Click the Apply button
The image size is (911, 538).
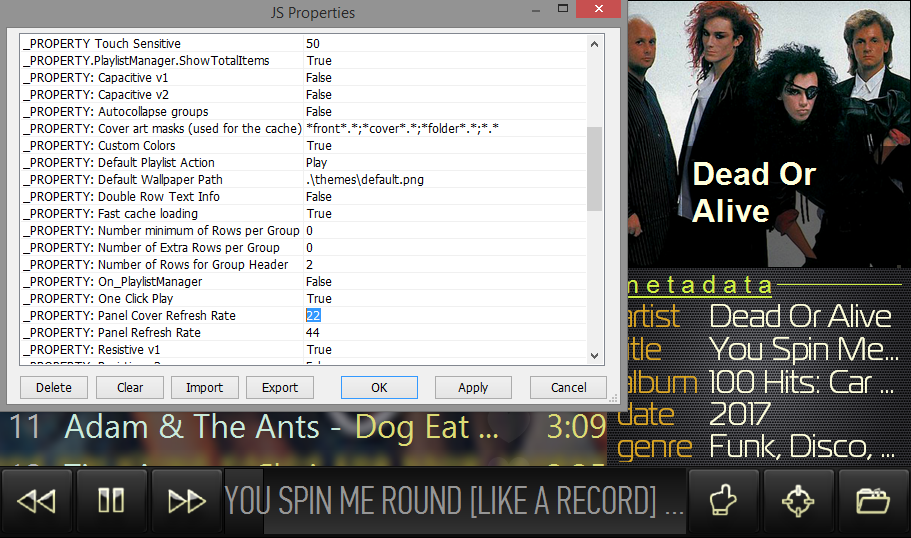click(x=473, y=388)
